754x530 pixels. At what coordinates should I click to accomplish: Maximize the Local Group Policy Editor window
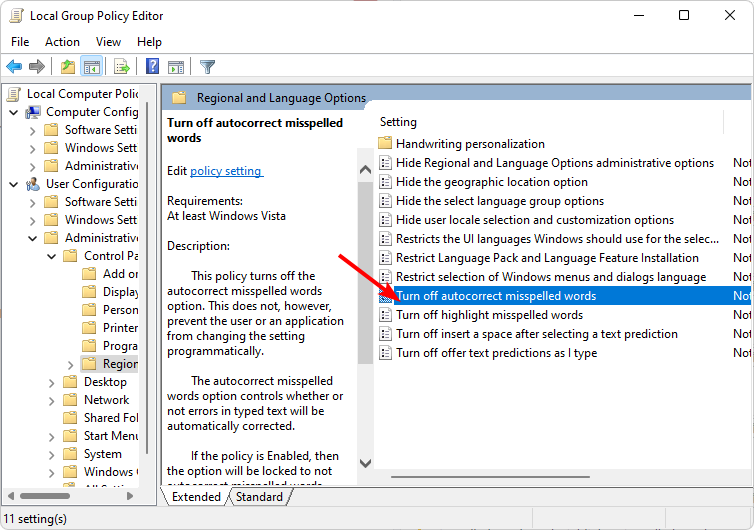click(x=684, y=15)
